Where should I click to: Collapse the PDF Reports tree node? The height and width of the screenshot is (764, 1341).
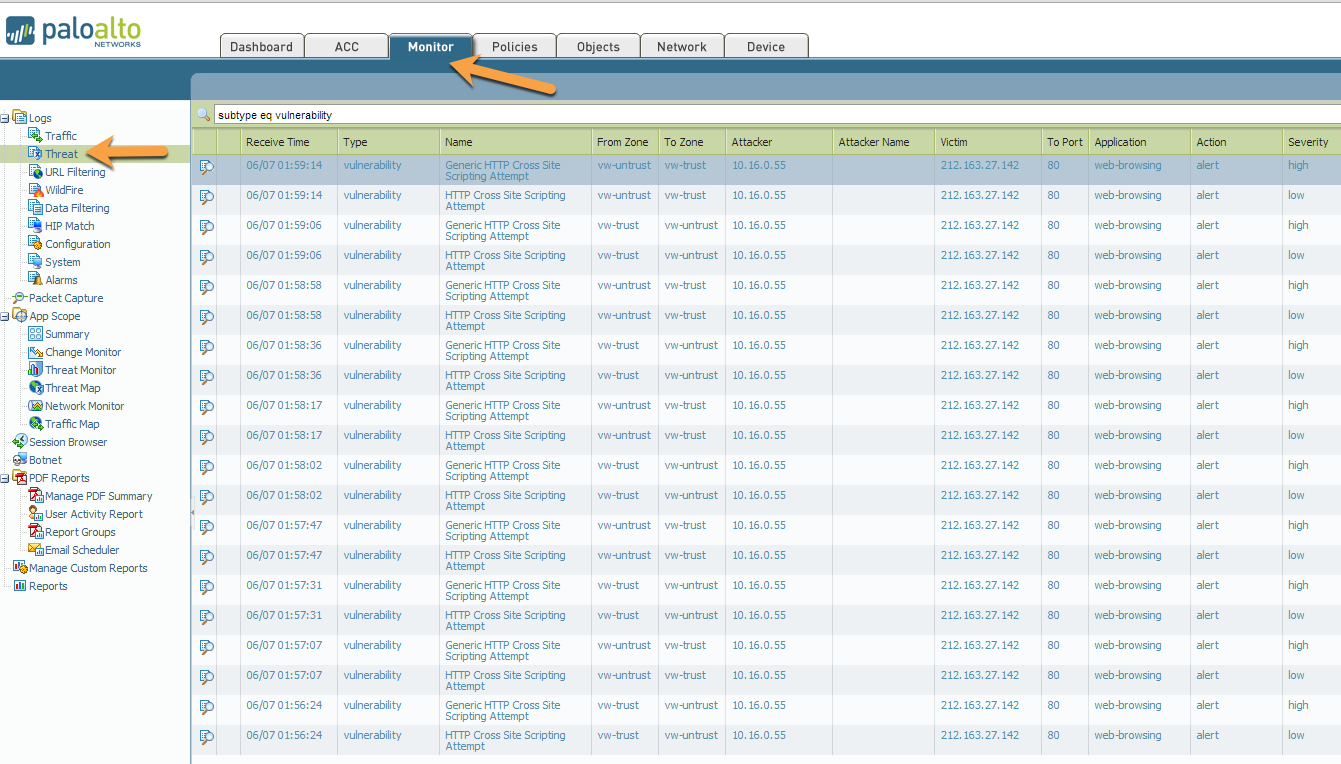[5, 478]
